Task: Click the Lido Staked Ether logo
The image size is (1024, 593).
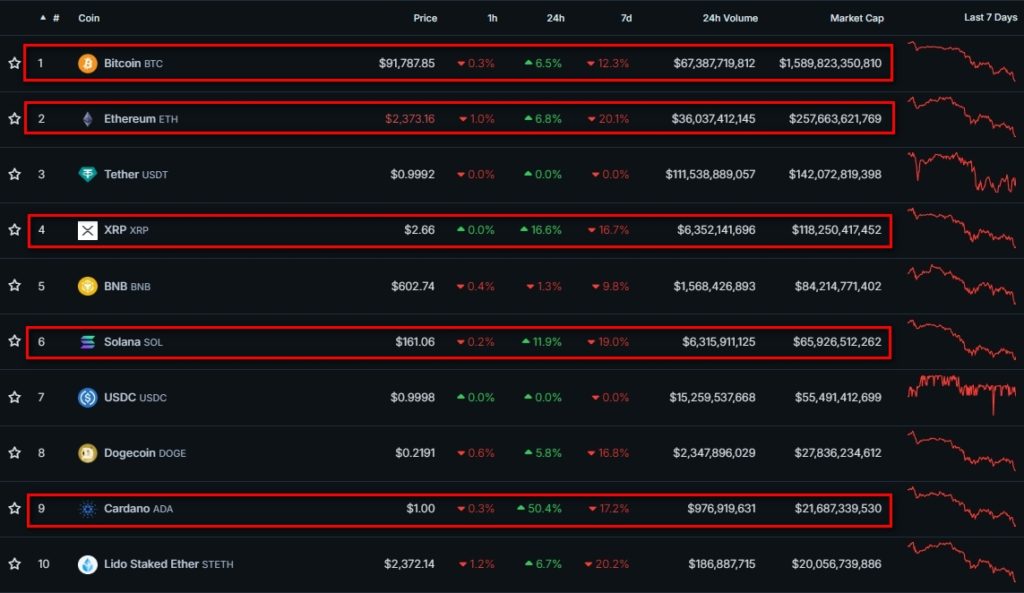Action: [88, 564]
